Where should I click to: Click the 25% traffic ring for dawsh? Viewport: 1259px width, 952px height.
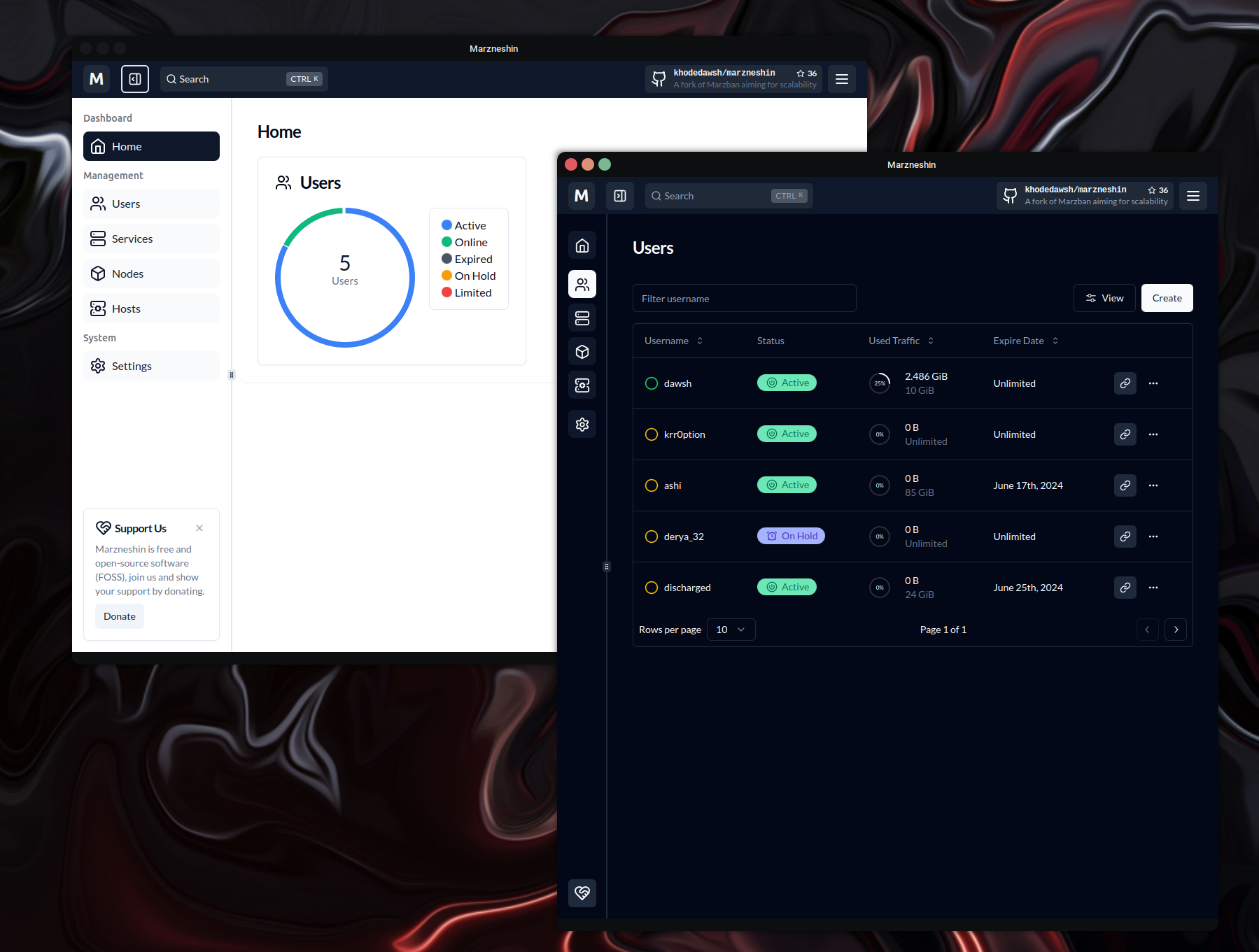[880, 383]
